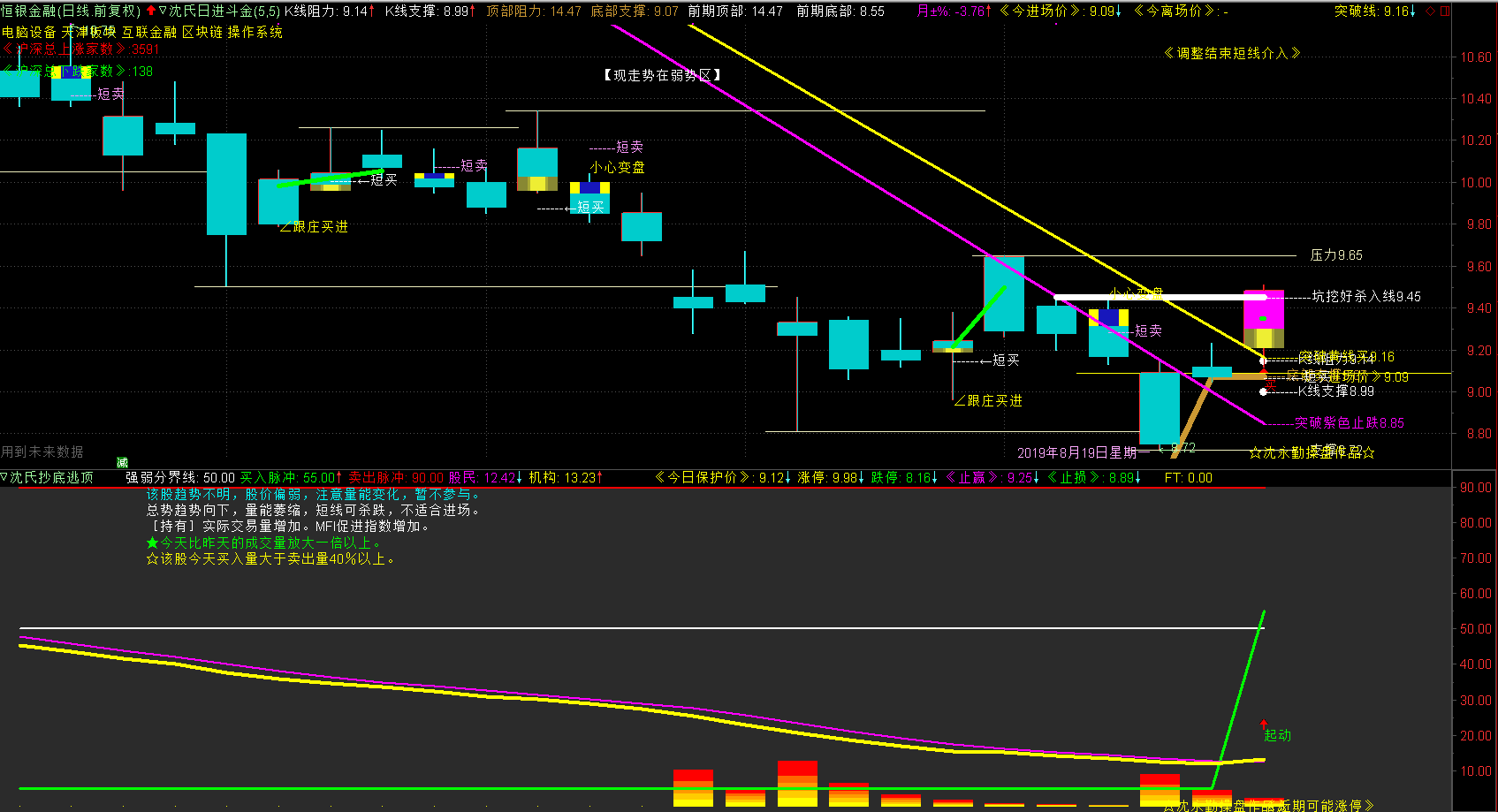The height and width of the screenshot is (812, 1498).
Task: Click the red up-arrow beside 恒银金融 title
Action: coord(150,11)
